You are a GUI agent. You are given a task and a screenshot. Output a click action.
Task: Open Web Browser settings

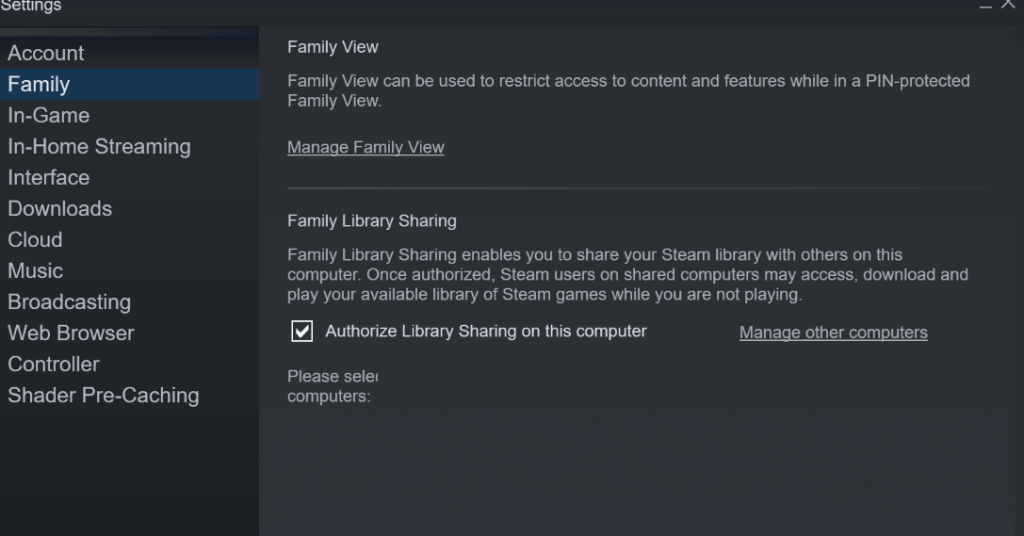coord(71,332)
